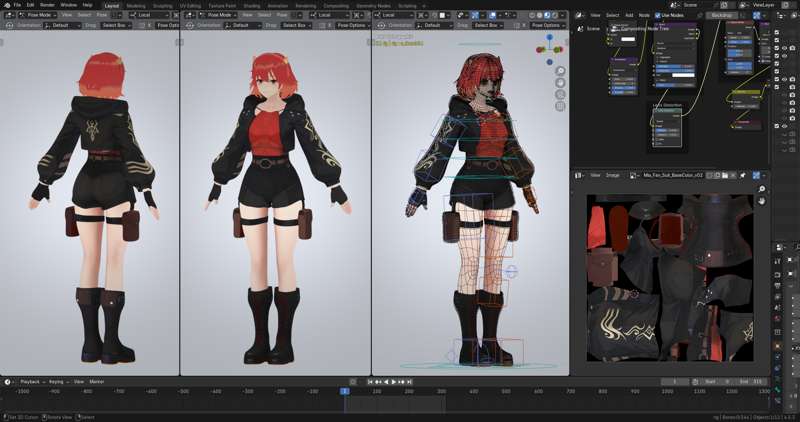Open image editor type dropdown icon
Screen dimensions: 800x422
[580, 175]
